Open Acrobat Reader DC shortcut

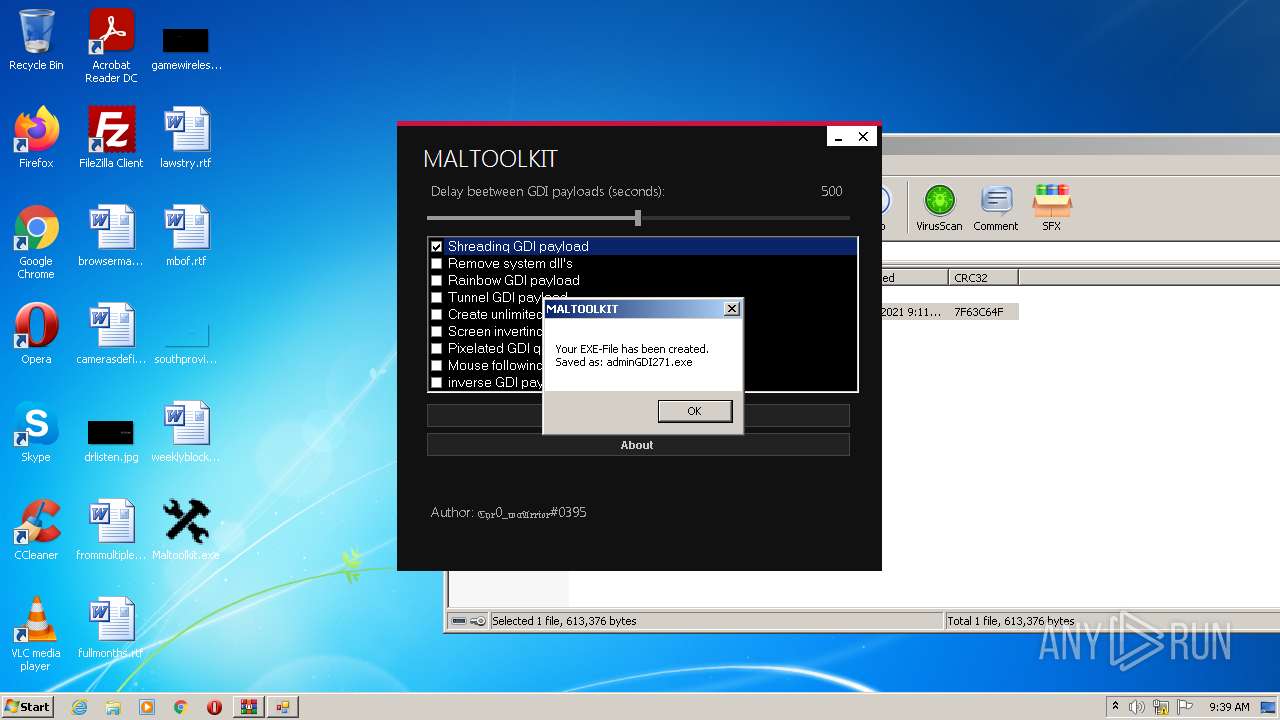coord(111,47)
